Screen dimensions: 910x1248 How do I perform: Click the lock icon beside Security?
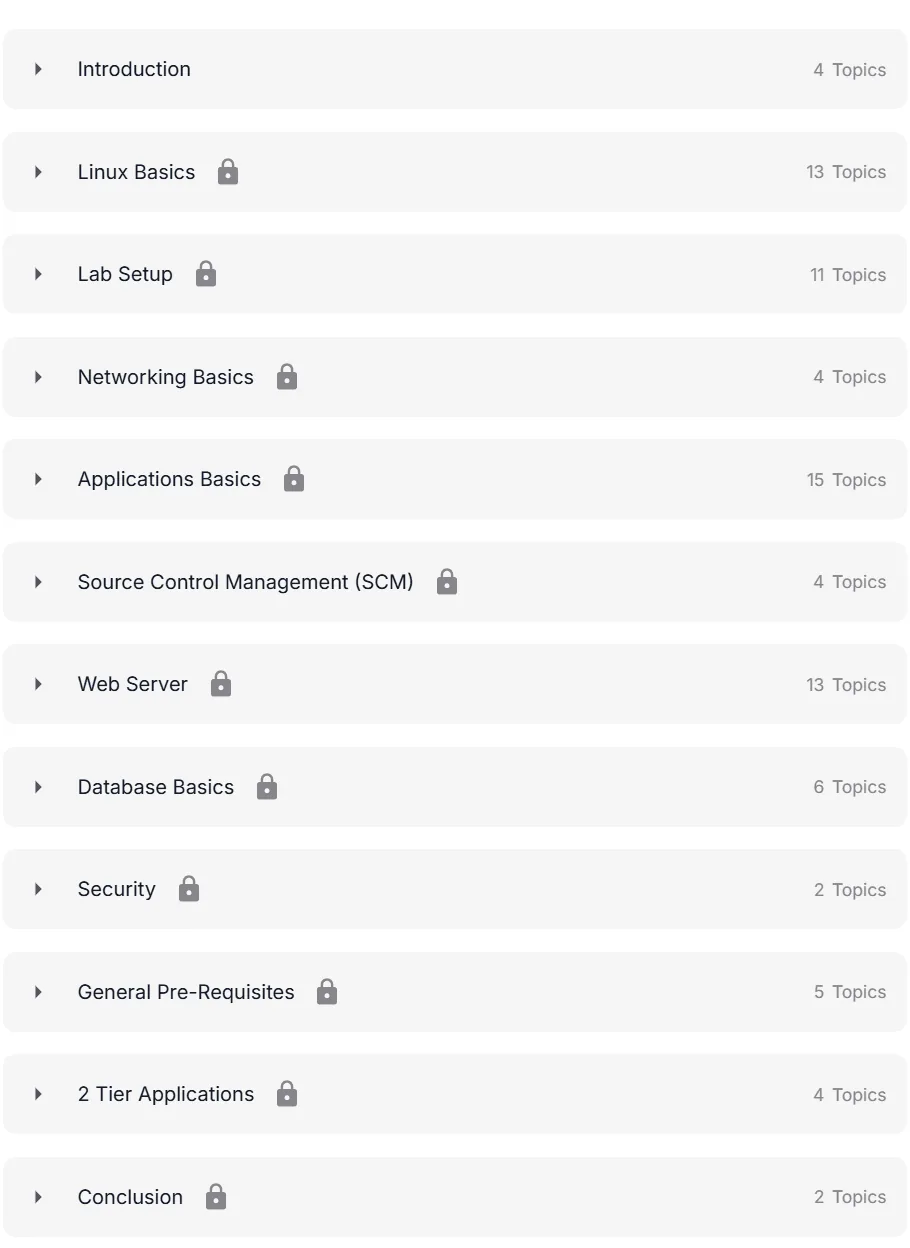189,889
